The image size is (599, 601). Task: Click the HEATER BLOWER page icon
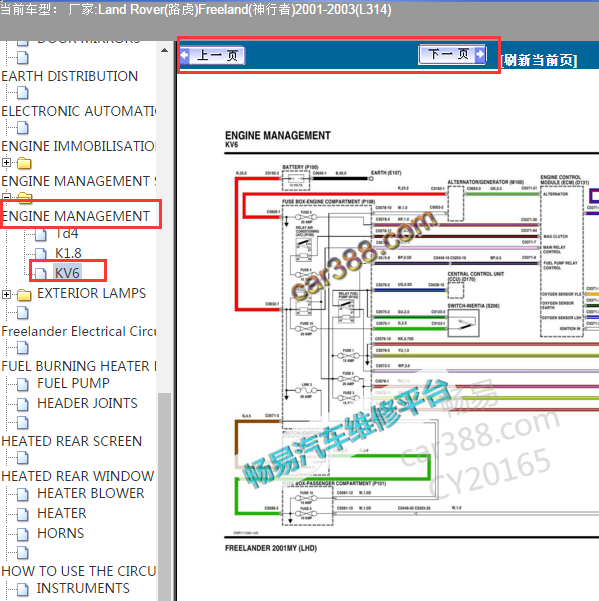point(23,494)
